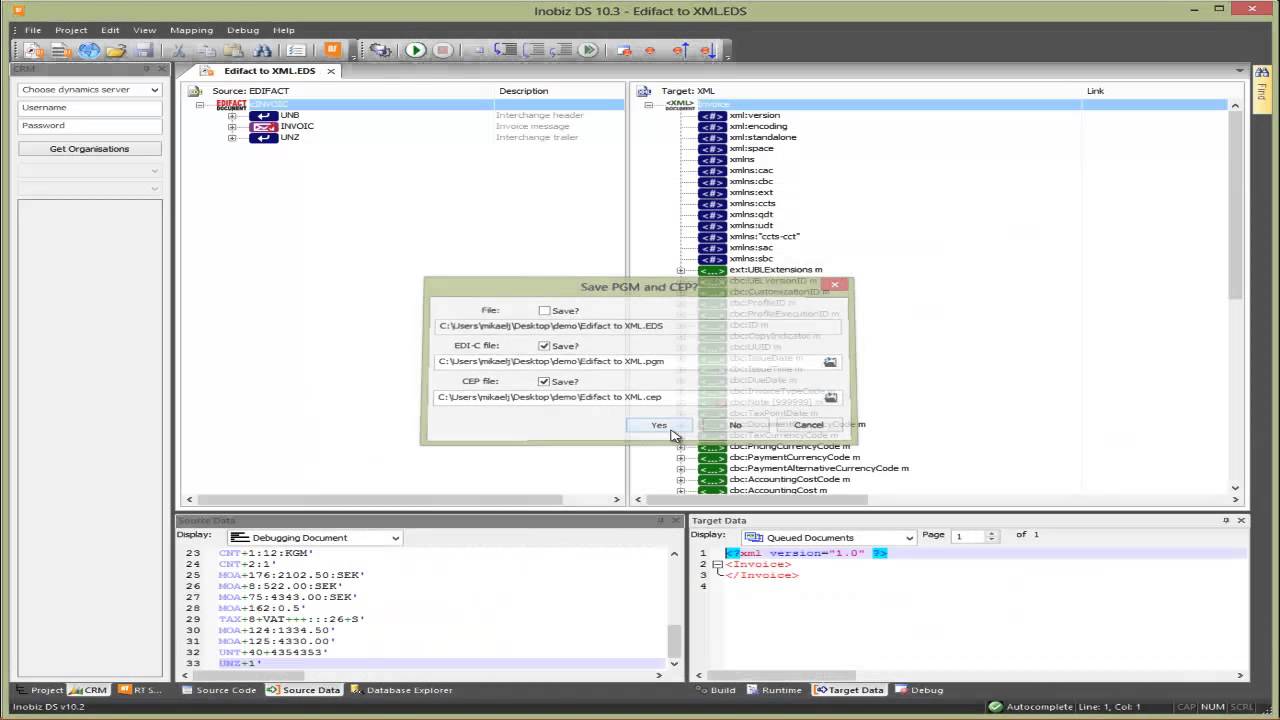1280x720 pixels.
Task: Click the green fast-forward run-all icon
Action: point(589,50)
